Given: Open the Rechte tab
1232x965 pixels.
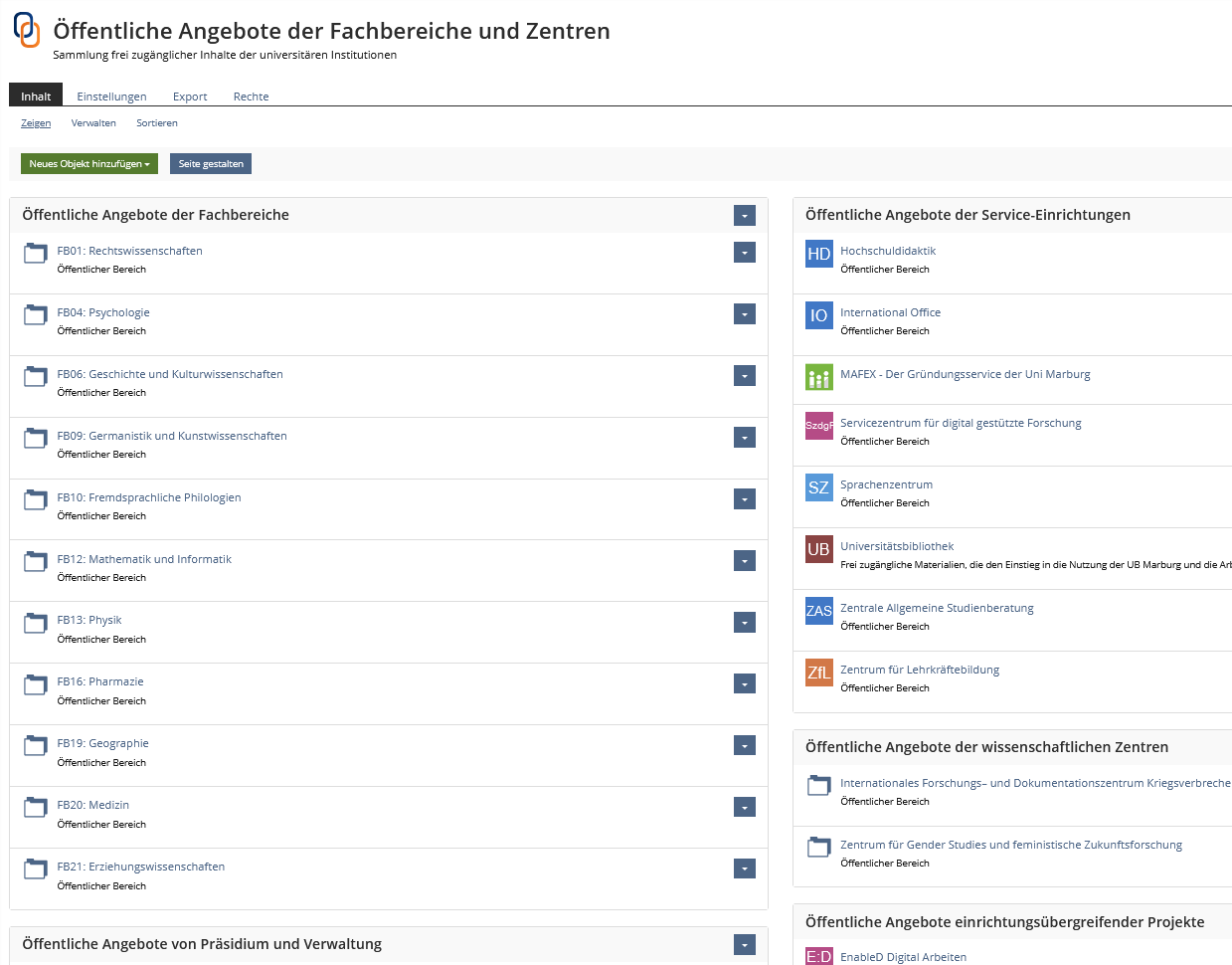Looking at the screenshot, I should click(251, 96).
